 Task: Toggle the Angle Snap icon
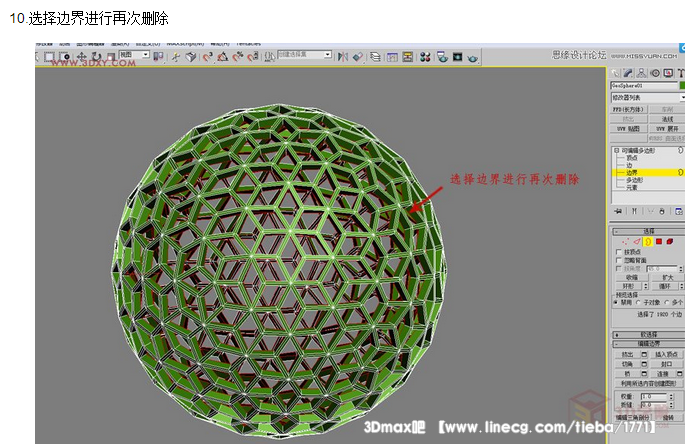223,56
